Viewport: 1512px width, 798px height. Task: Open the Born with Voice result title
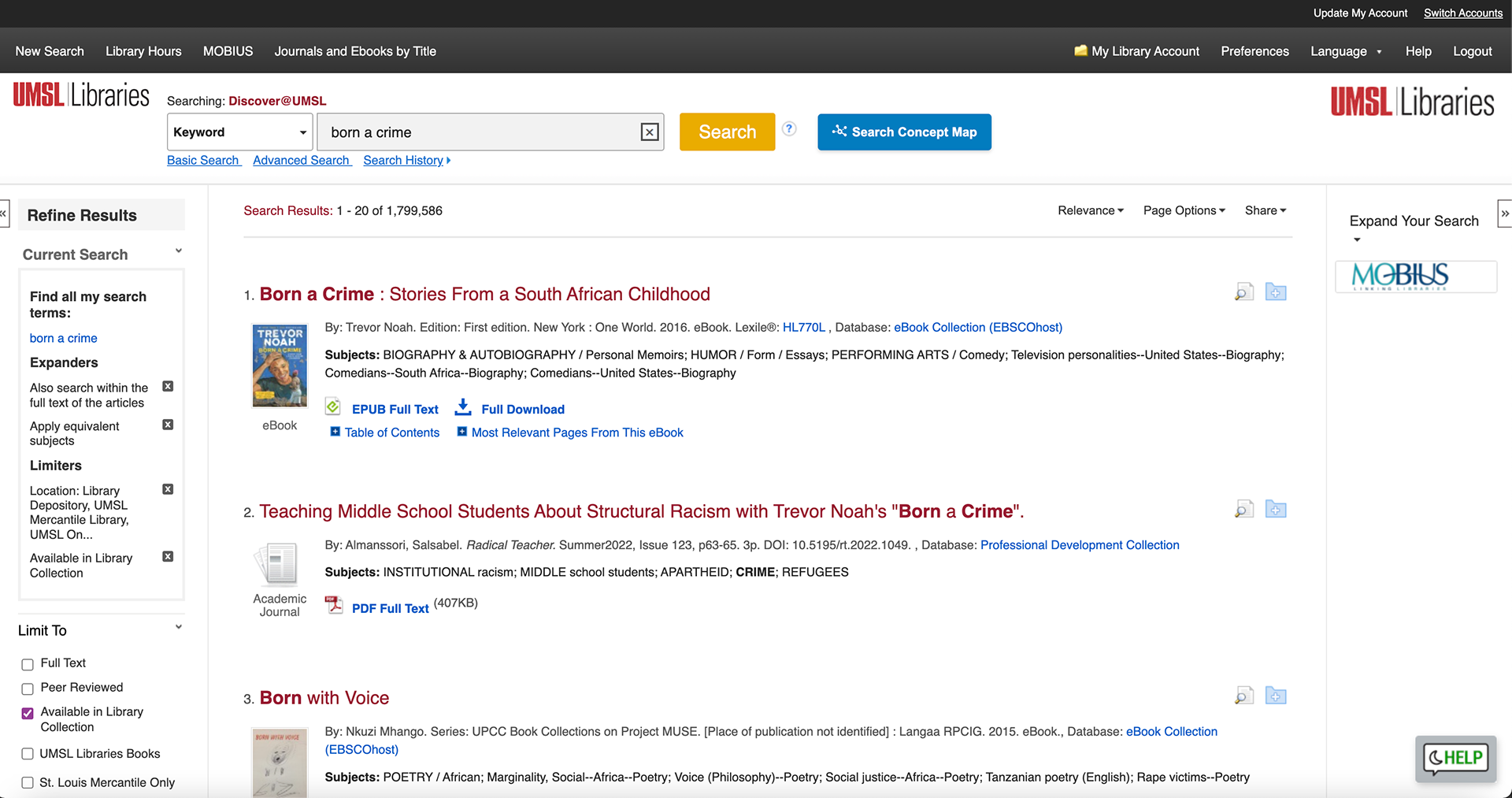coord(324,698)
